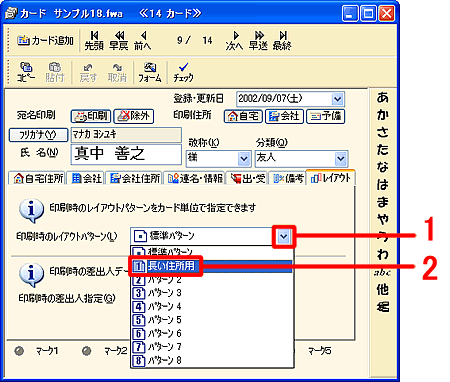This screenshot has height=382, width=450.
Task: Choose パターン 4 from the list
Action: (212, 306)
